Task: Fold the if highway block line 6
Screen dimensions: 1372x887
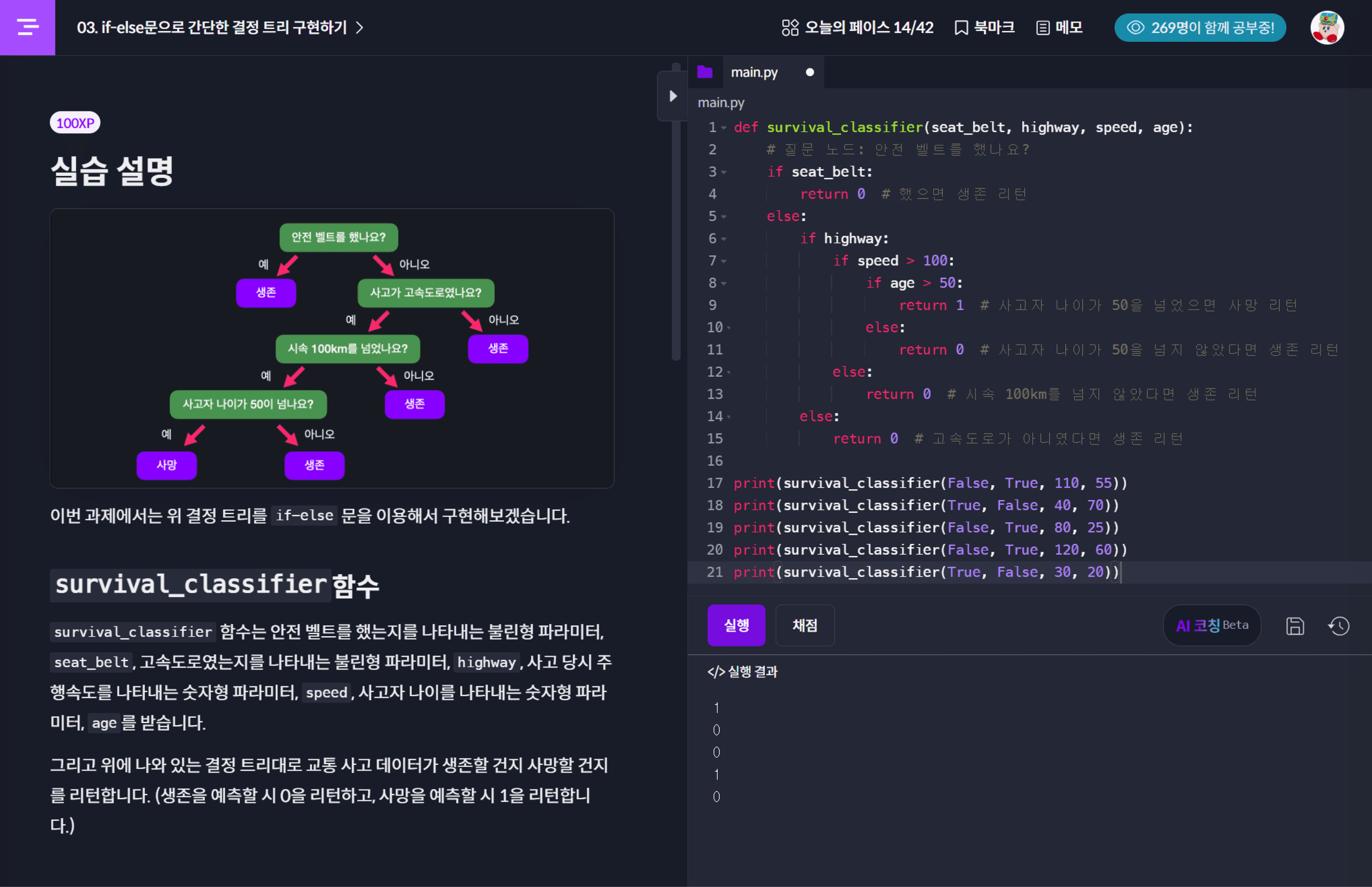Action: (724, 238)
